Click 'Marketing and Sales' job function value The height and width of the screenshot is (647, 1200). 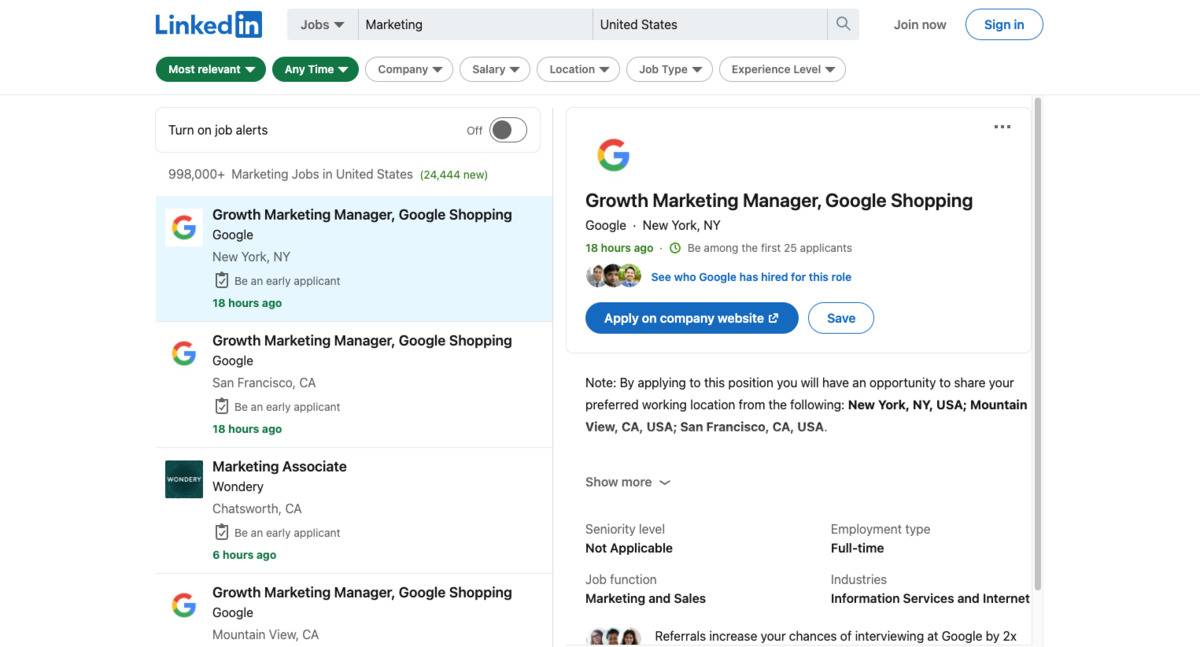(645, 598)
